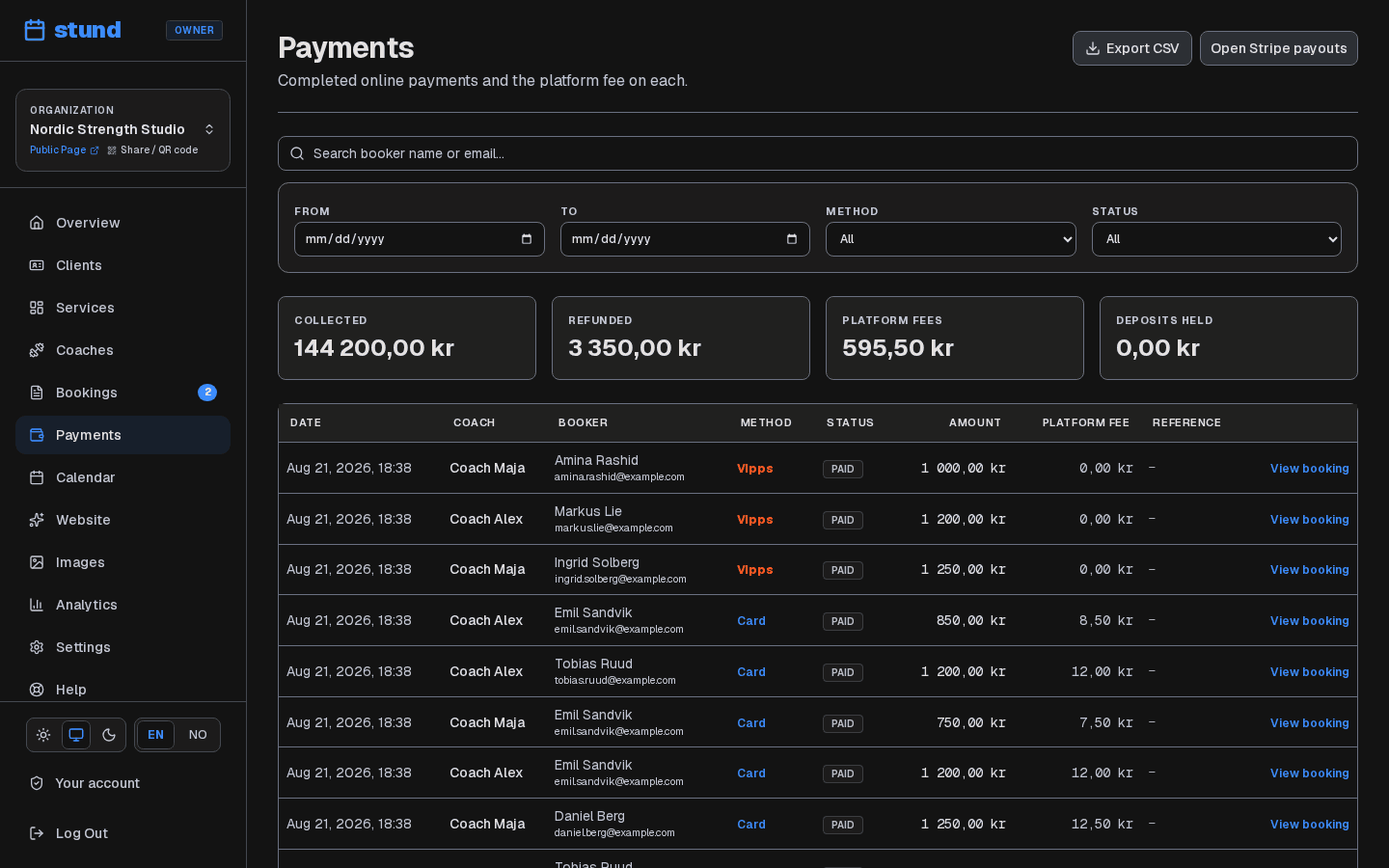Click the Log Out arrow icon
The width and height of the screenshot is (1389, 868).
pyautogui.click(x=37, y=833)
